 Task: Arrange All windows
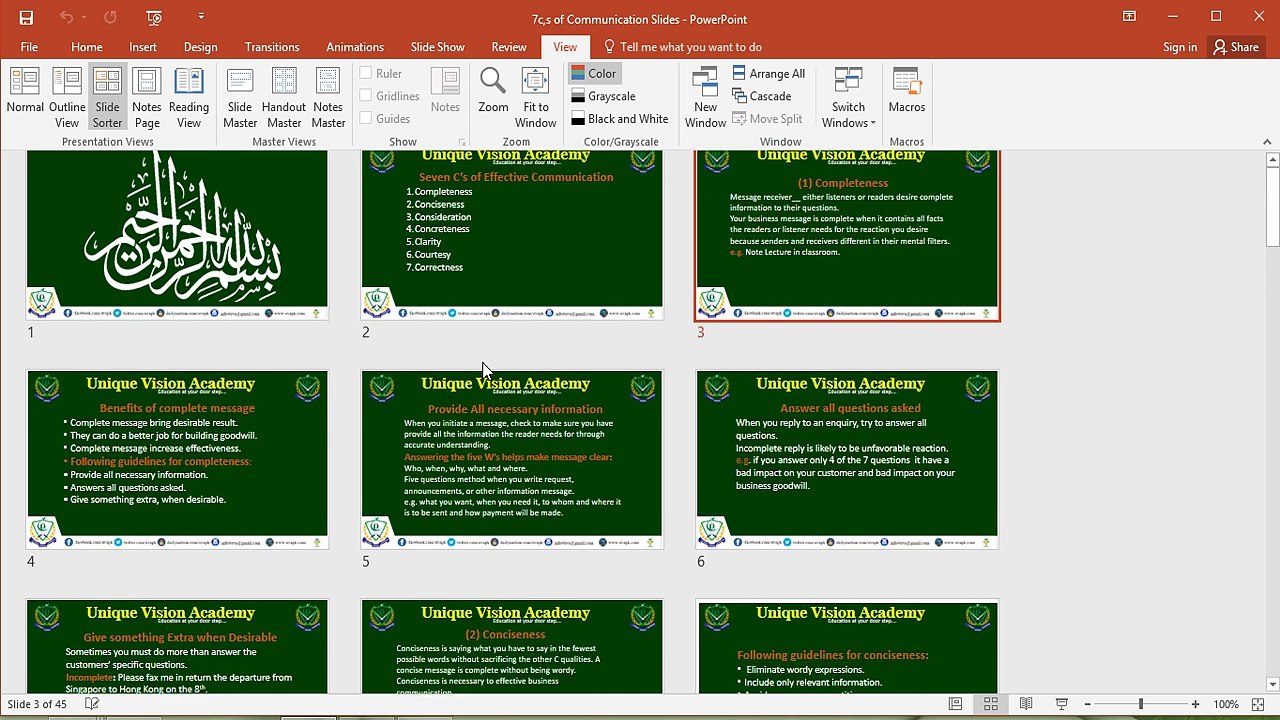tap(768, 73)
